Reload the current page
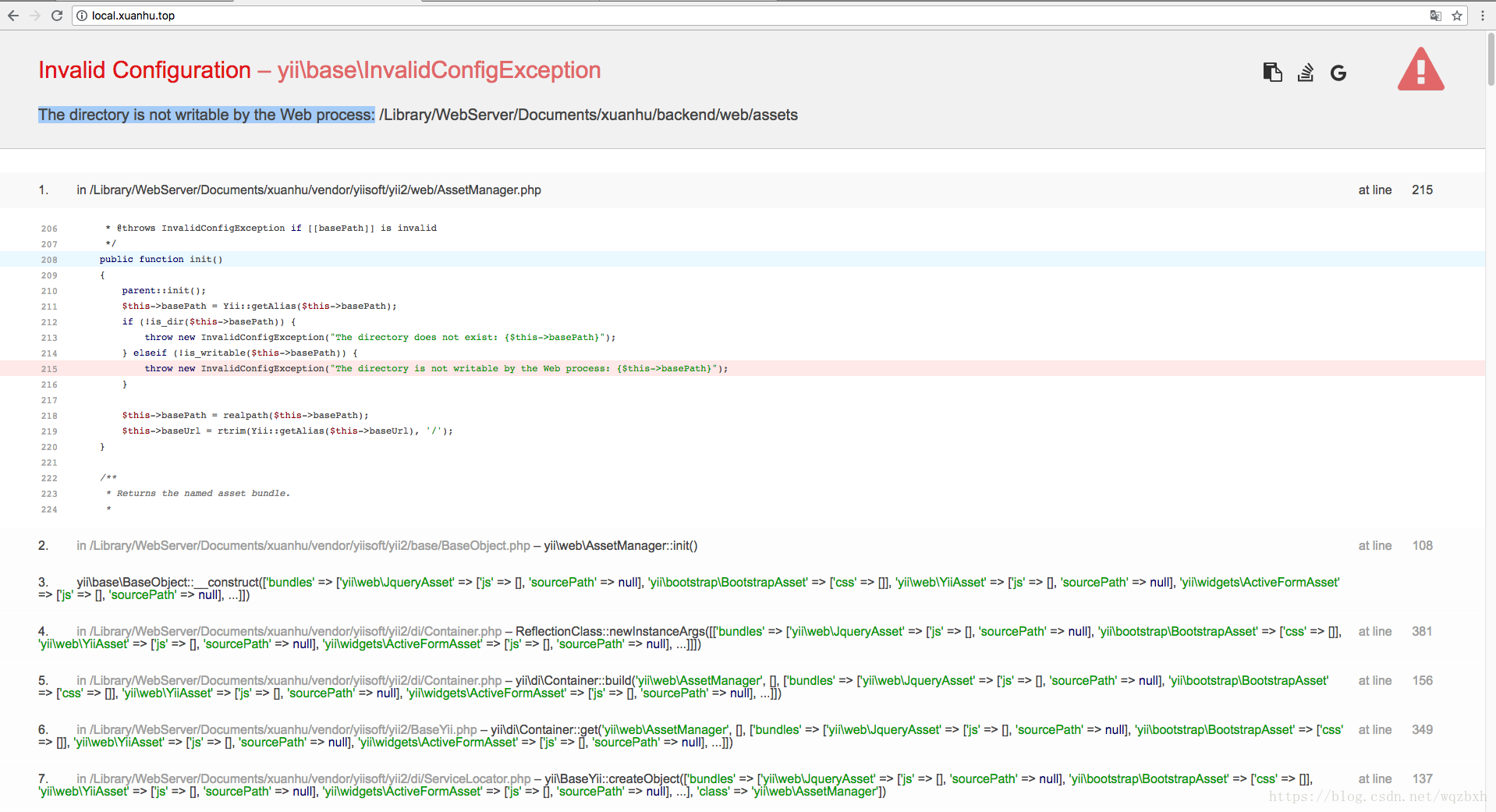 pyautogui.click(x=56, y=15)
